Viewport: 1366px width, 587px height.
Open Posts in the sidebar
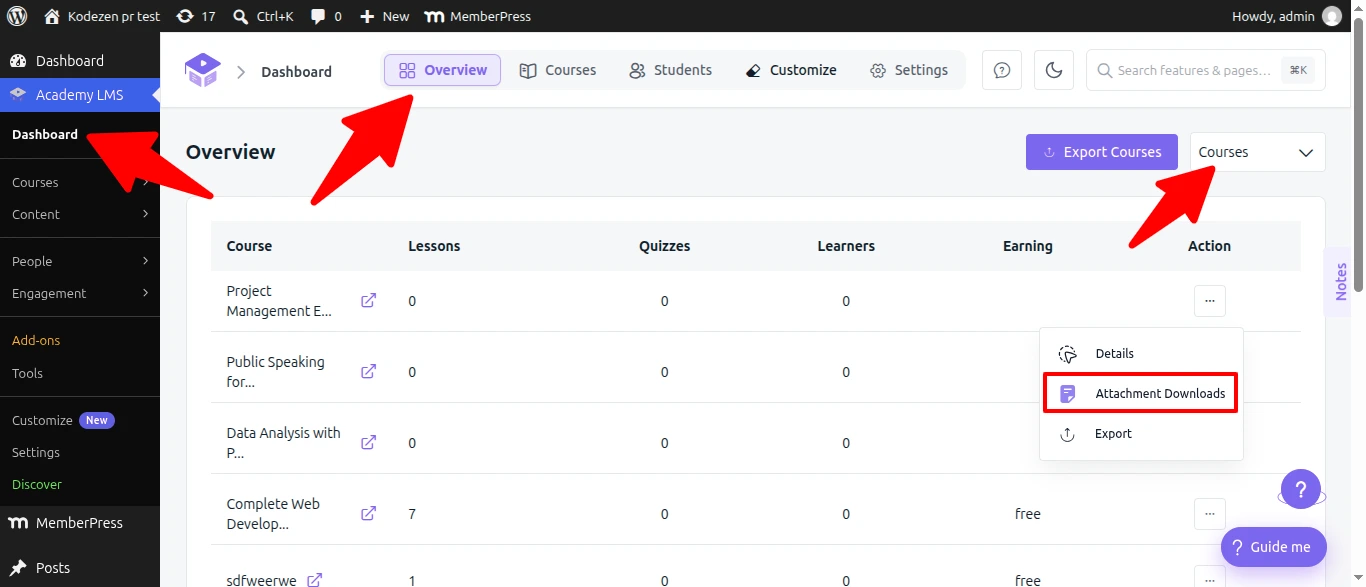[x=80, y=567]
